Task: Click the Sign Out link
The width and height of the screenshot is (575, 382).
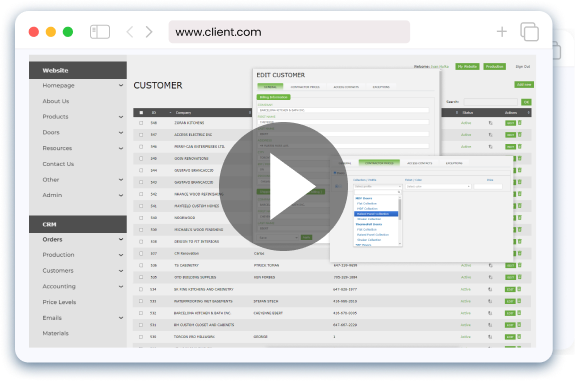Action: point(523,67)
